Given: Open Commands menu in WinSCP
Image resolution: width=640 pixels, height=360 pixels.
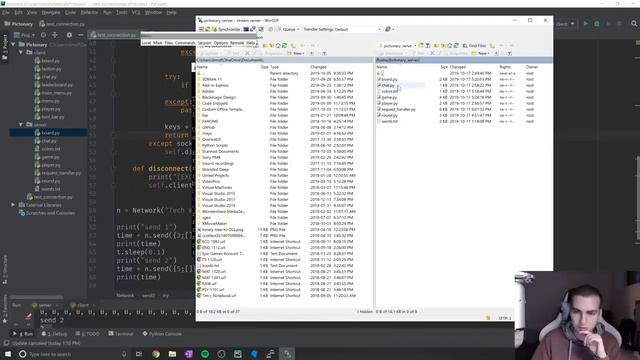Looking at the screenshot, I should 185,43.
